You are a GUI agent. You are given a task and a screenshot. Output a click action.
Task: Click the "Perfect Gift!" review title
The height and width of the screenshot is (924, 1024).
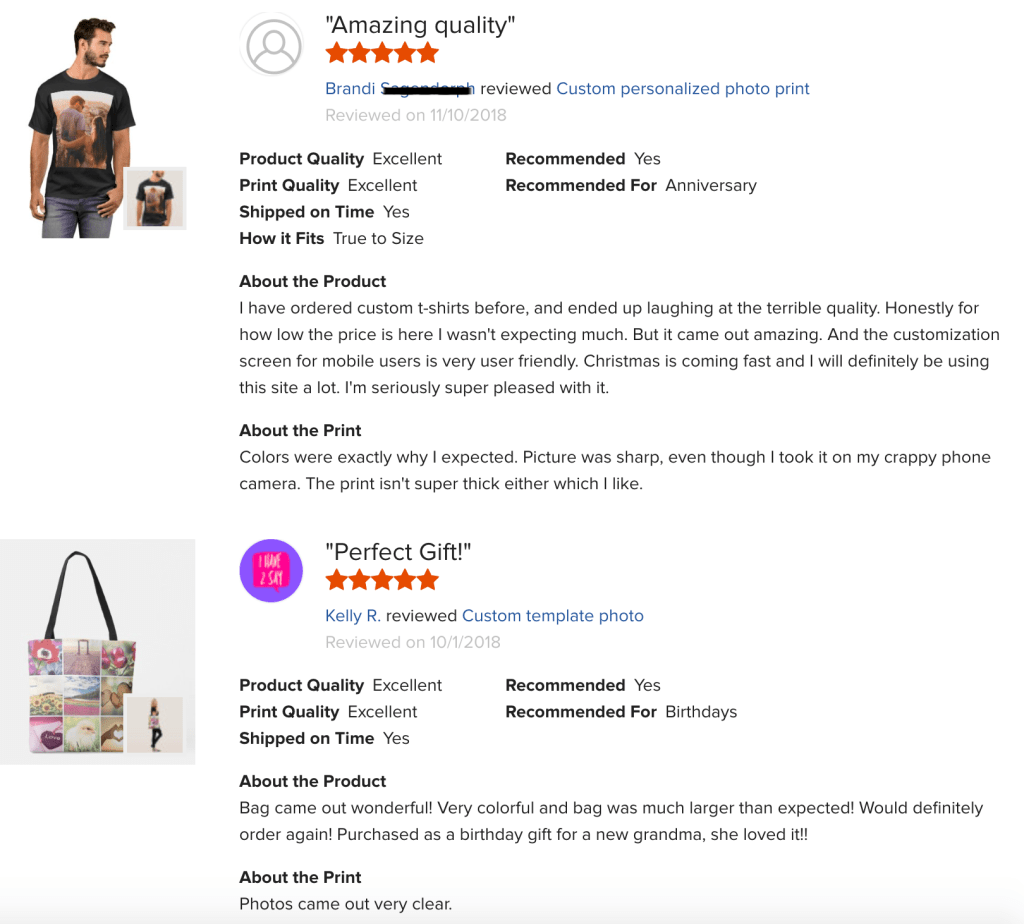point(398,552)
